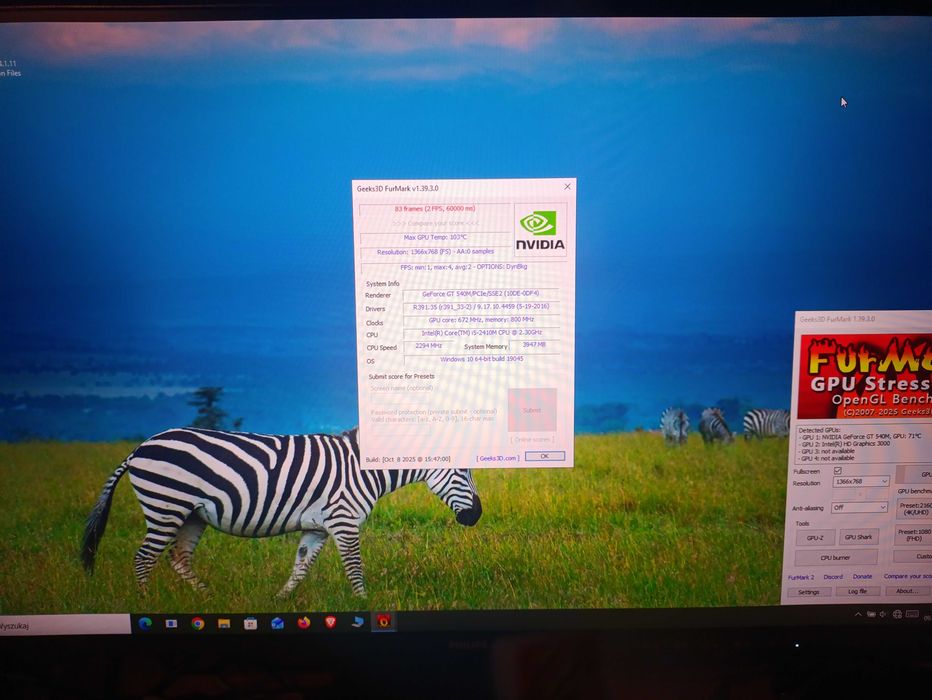Click OK in the results dialog
This screenshot has height=700, width=932.
click(x=545, y=456)
